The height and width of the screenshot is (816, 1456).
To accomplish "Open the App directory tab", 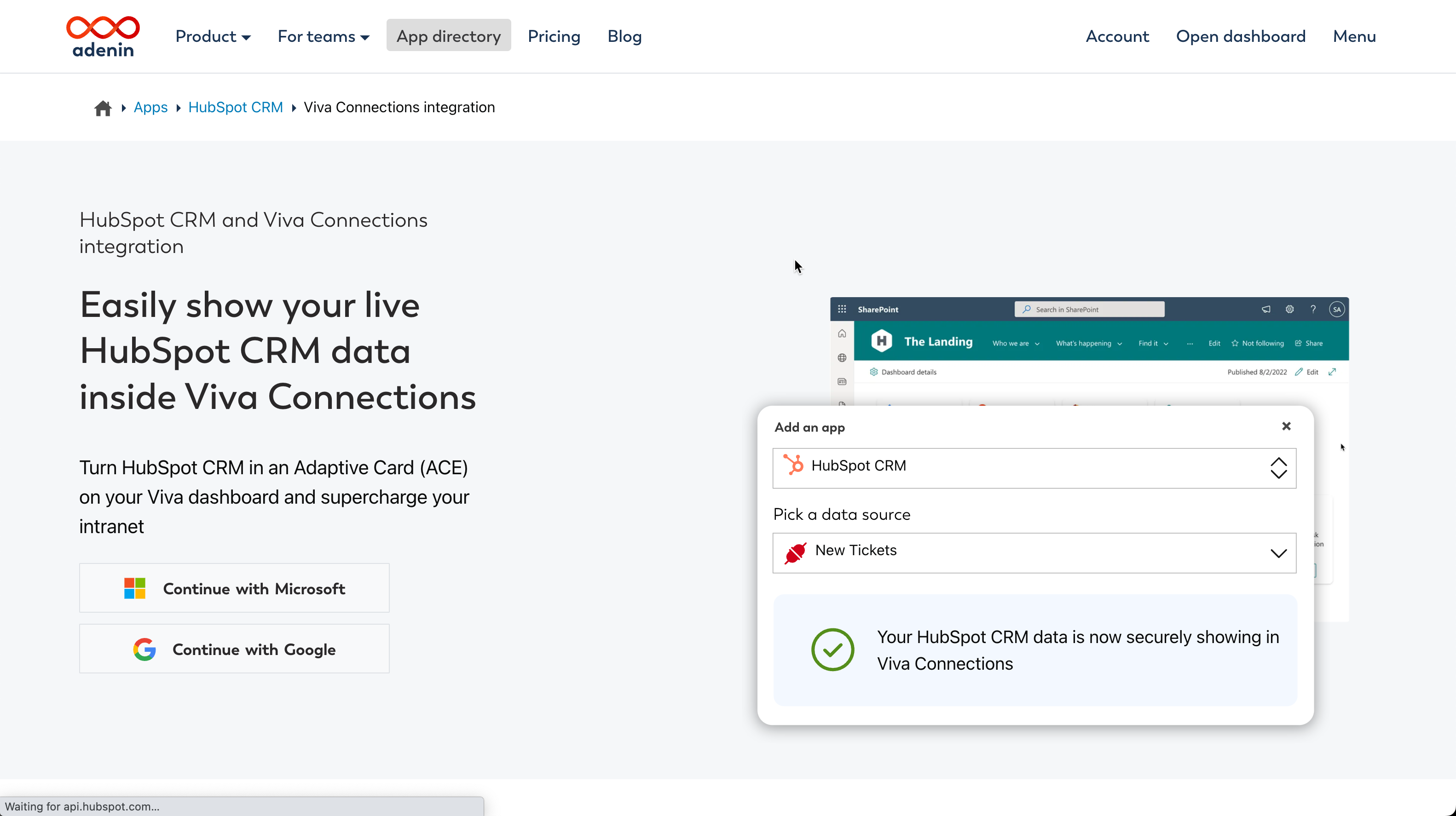I will 449,35.
